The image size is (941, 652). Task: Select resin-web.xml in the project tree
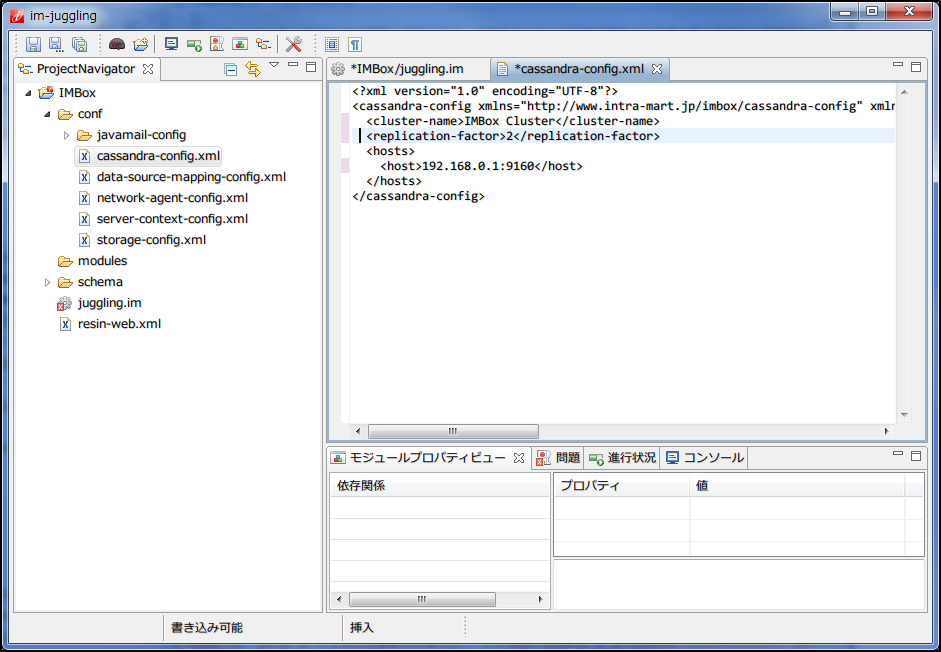click(119, 324)
